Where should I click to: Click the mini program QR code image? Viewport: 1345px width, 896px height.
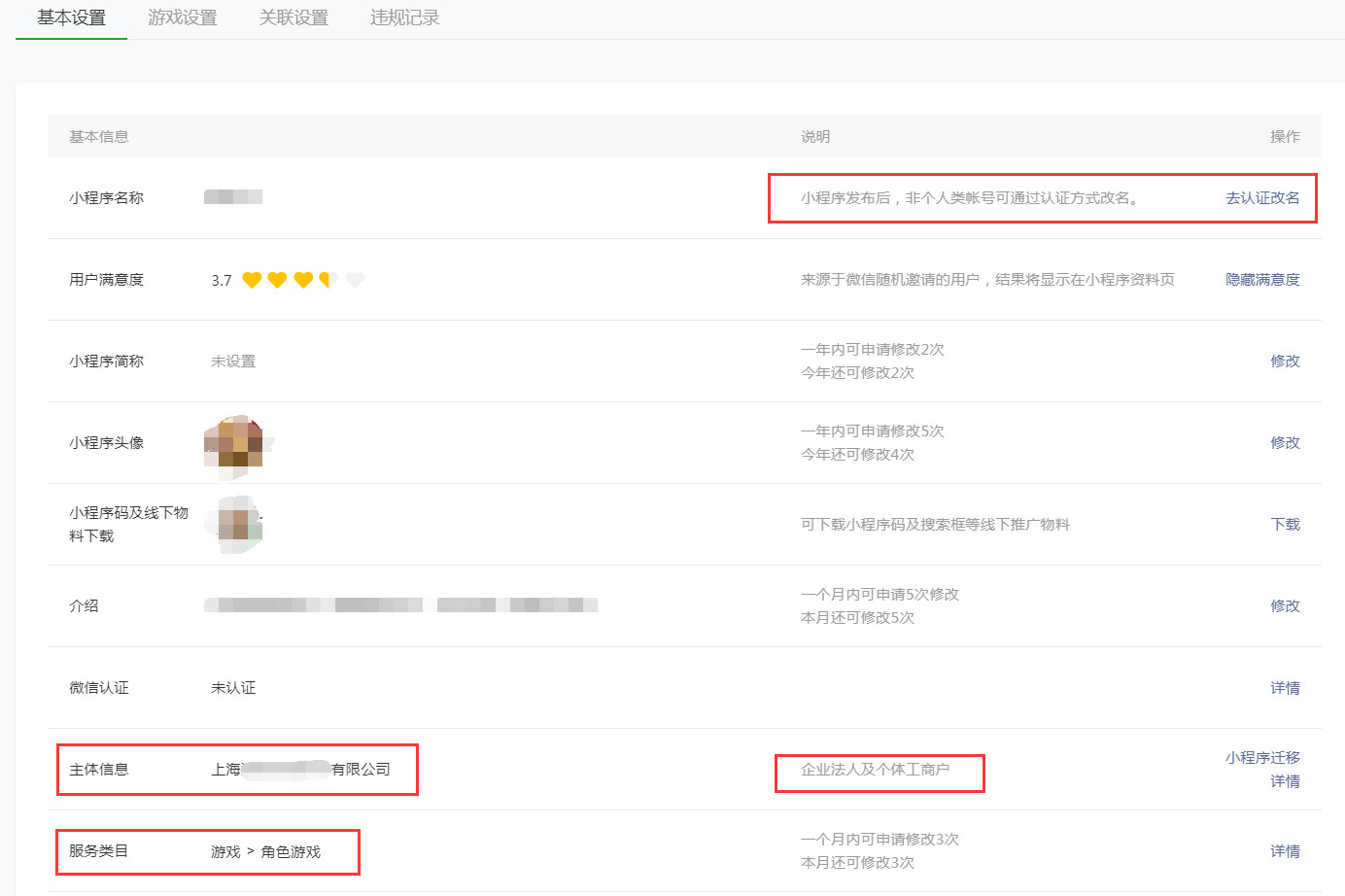point(234,525)
